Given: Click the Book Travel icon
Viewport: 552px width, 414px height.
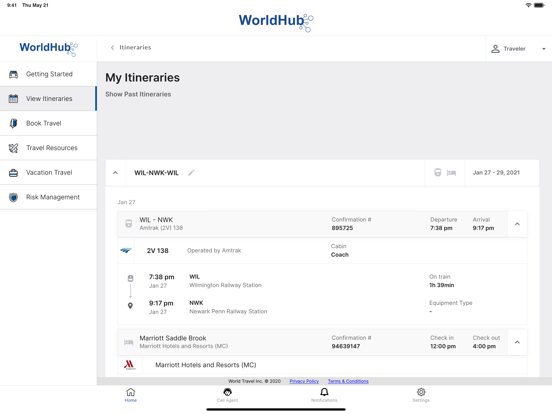Looking at the screenshot, I should (x=13, y=123).
